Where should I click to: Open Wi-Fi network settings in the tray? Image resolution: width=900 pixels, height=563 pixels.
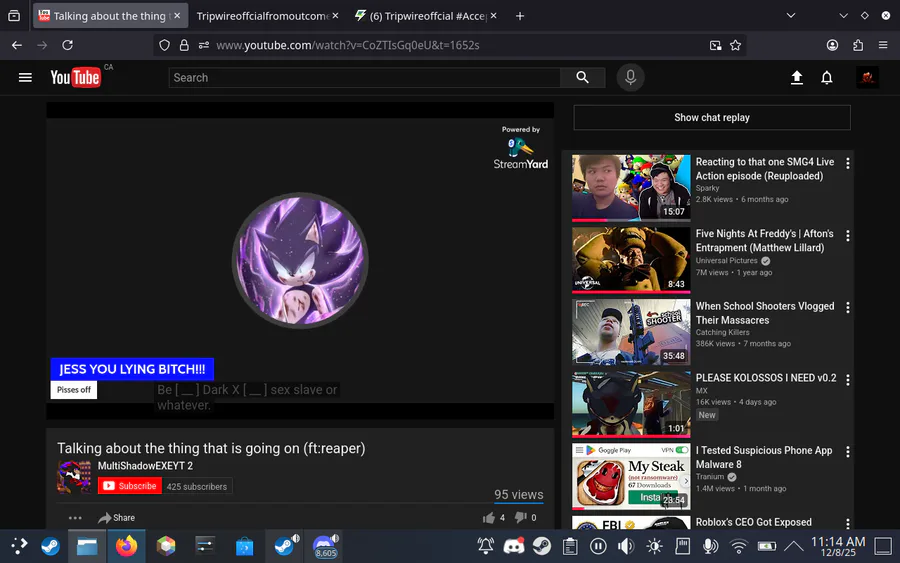click(x=739, y=546)
